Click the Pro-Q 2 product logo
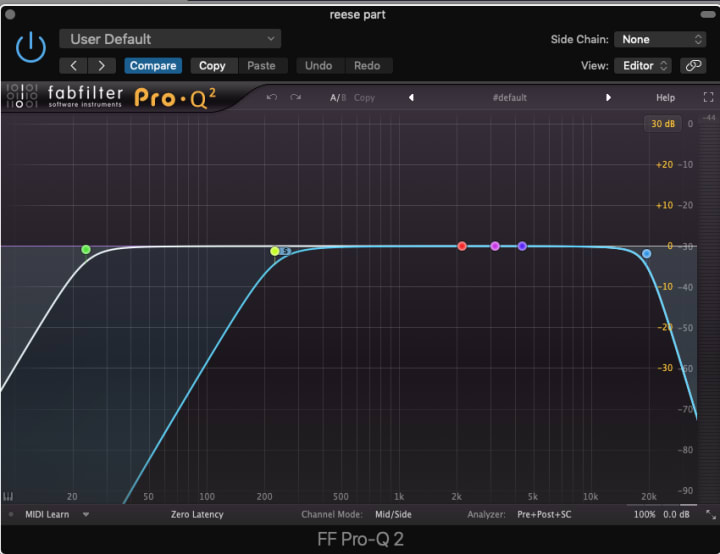This screenshot has width=720, height=554. (x=175, y=98)
